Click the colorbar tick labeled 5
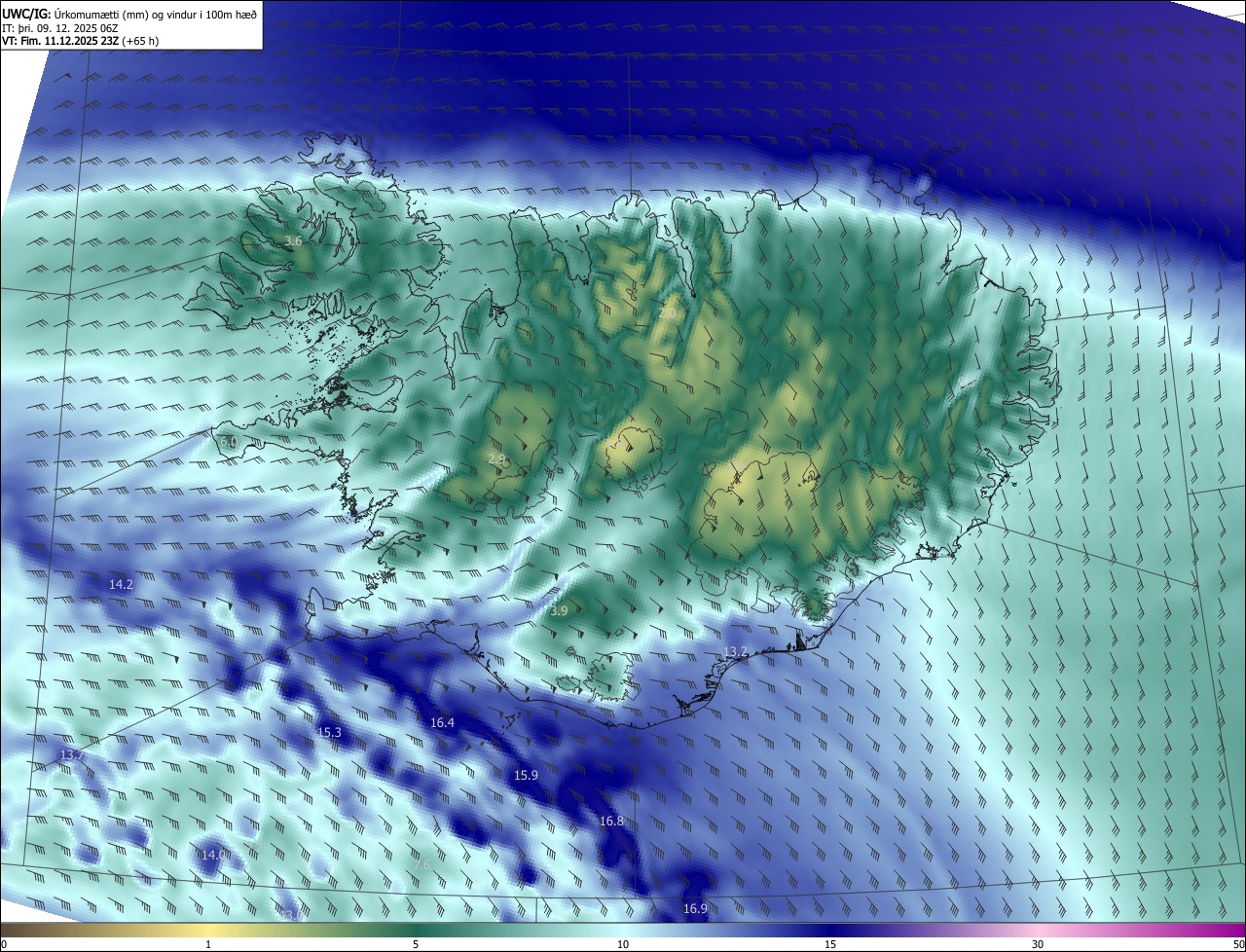 click(x=416, y=944)
